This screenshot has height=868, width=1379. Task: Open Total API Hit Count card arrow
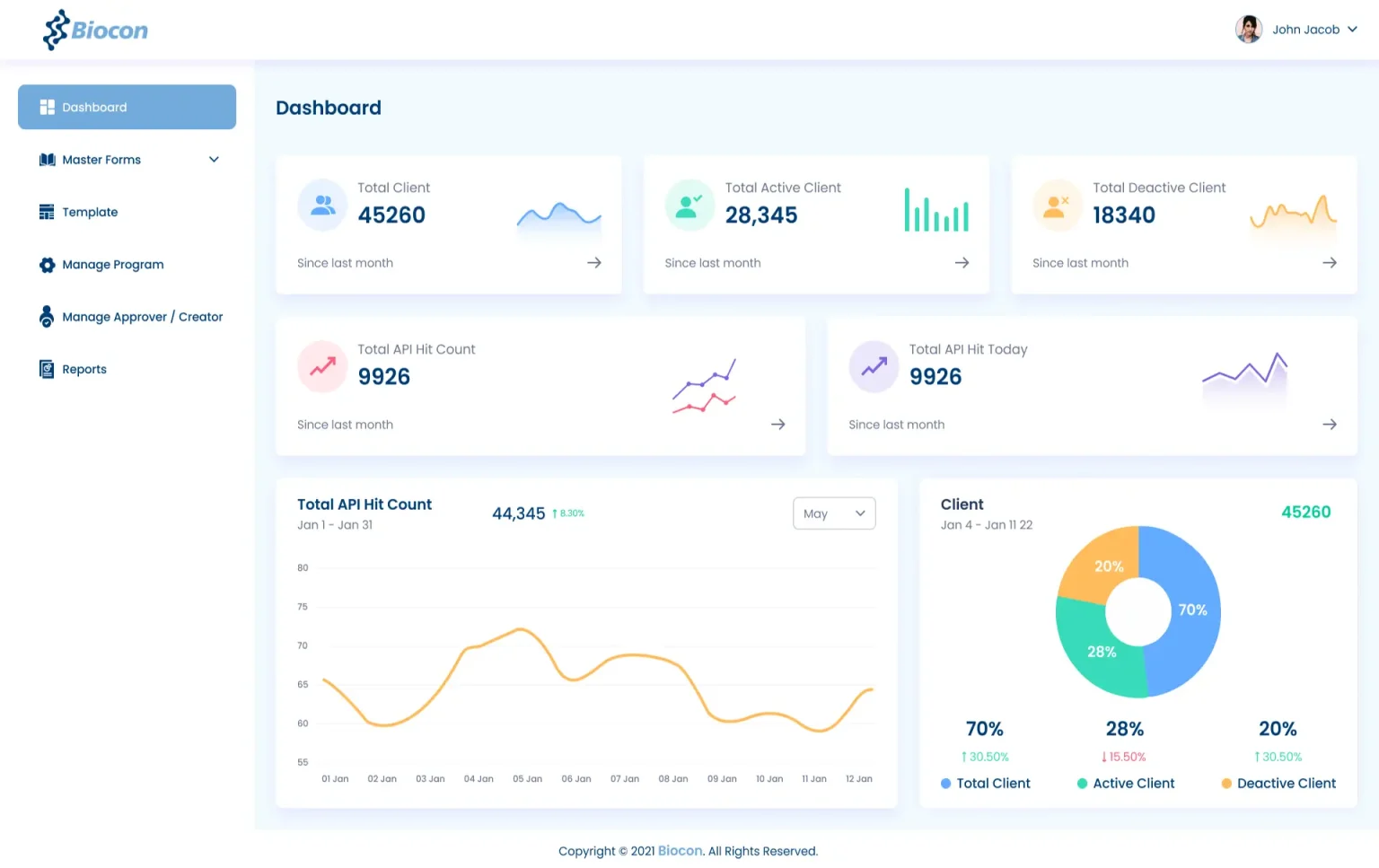point(778,425)
